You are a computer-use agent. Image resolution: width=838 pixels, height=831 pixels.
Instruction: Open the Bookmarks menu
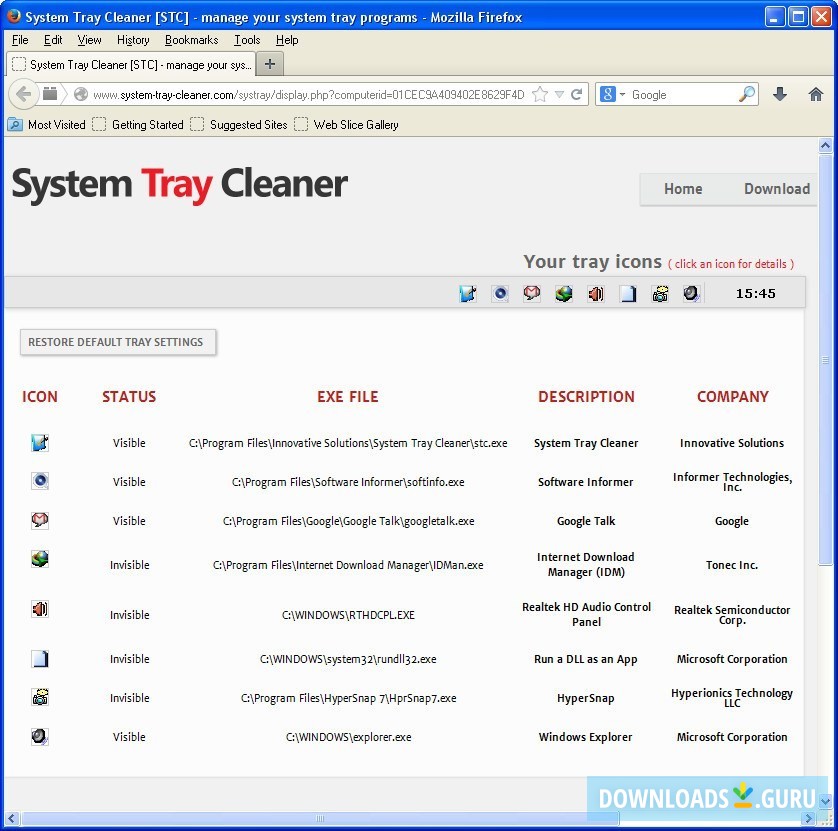click(x=191, y=40)
